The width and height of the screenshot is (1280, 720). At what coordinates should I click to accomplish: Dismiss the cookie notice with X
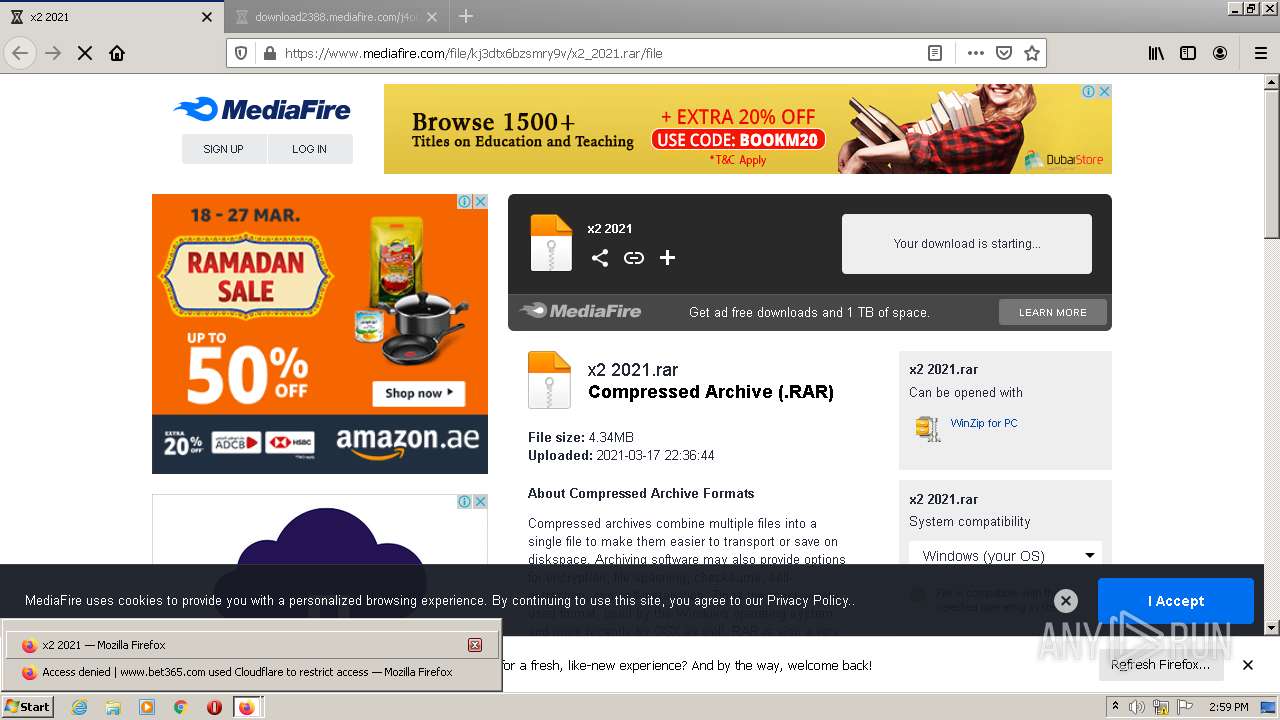pyautogui.click(x=1066, y=601)
